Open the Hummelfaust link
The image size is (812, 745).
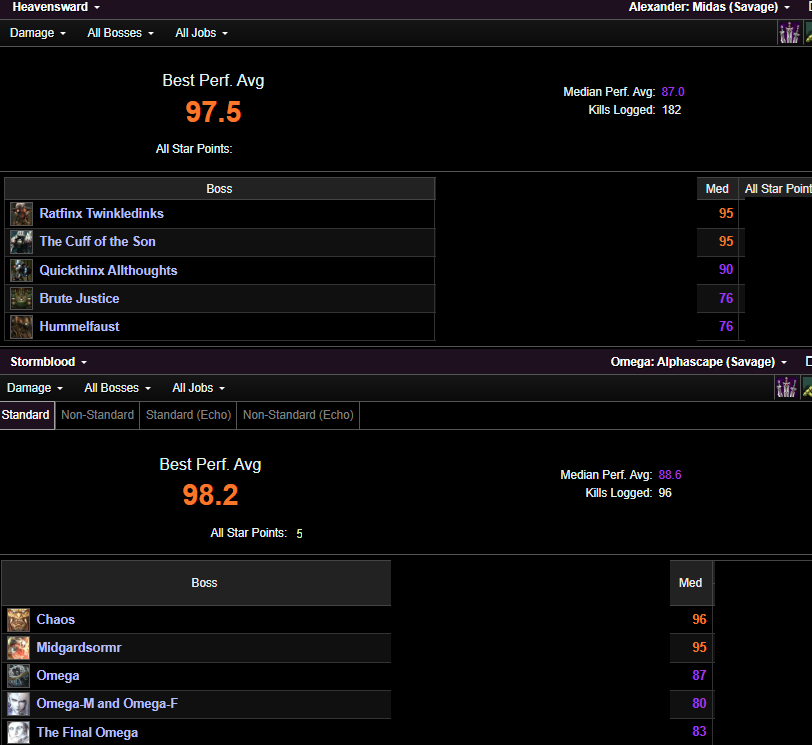(79, 327)
